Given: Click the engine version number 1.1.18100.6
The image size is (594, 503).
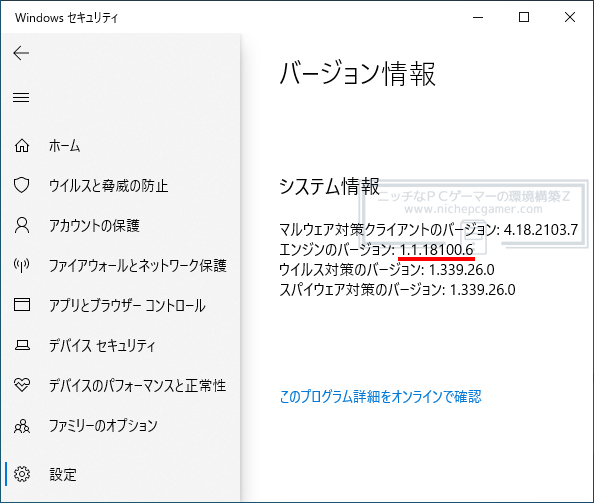Looking at the screenshot, I should pyautogui.click(x=436, y=250).
